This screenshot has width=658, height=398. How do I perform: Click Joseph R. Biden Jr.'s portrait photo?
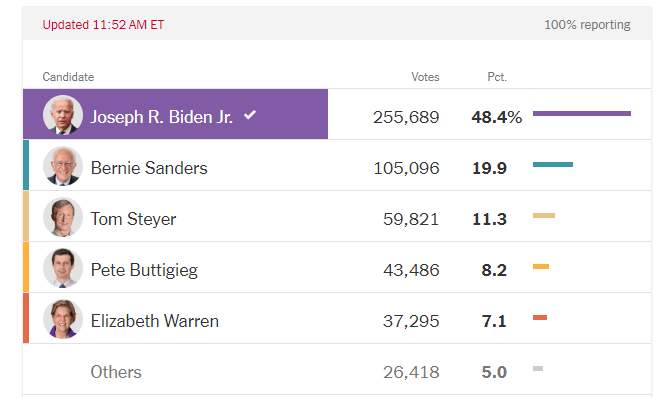(63, 115)
